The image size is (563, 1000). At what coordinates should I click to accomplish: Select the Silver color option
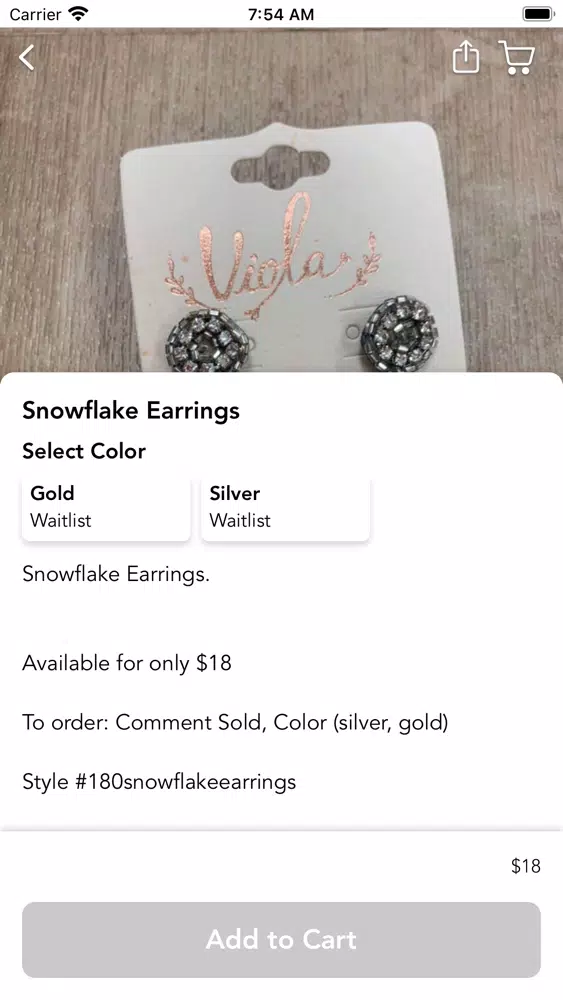[285, 510]
